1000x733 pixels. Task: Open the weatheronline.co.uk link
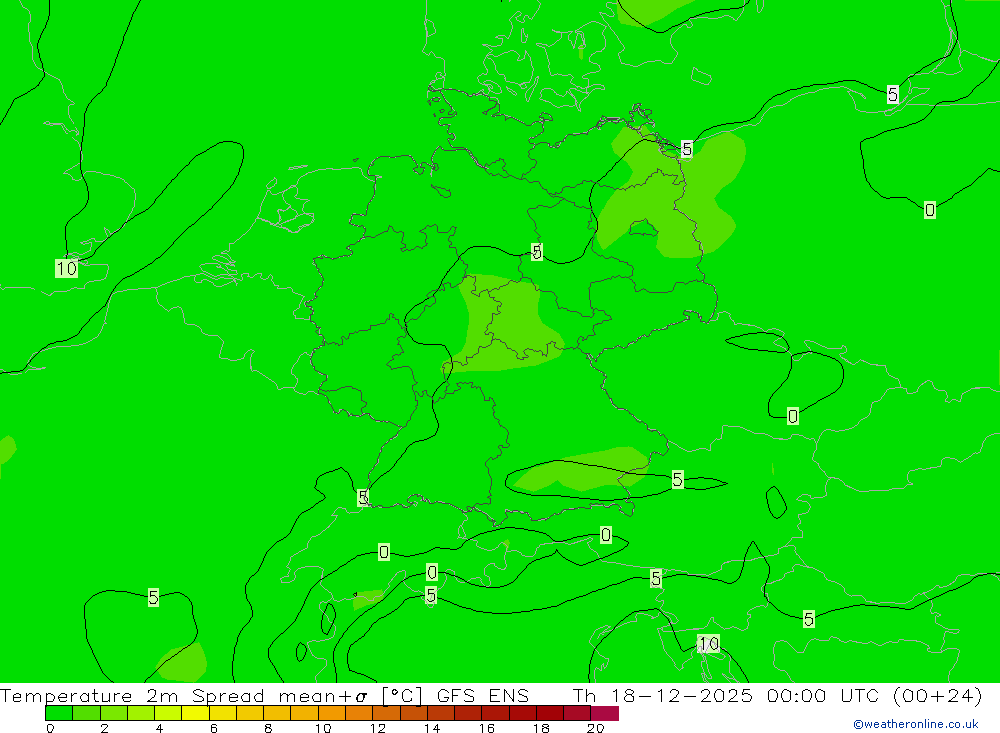click(x=916, y=724)
